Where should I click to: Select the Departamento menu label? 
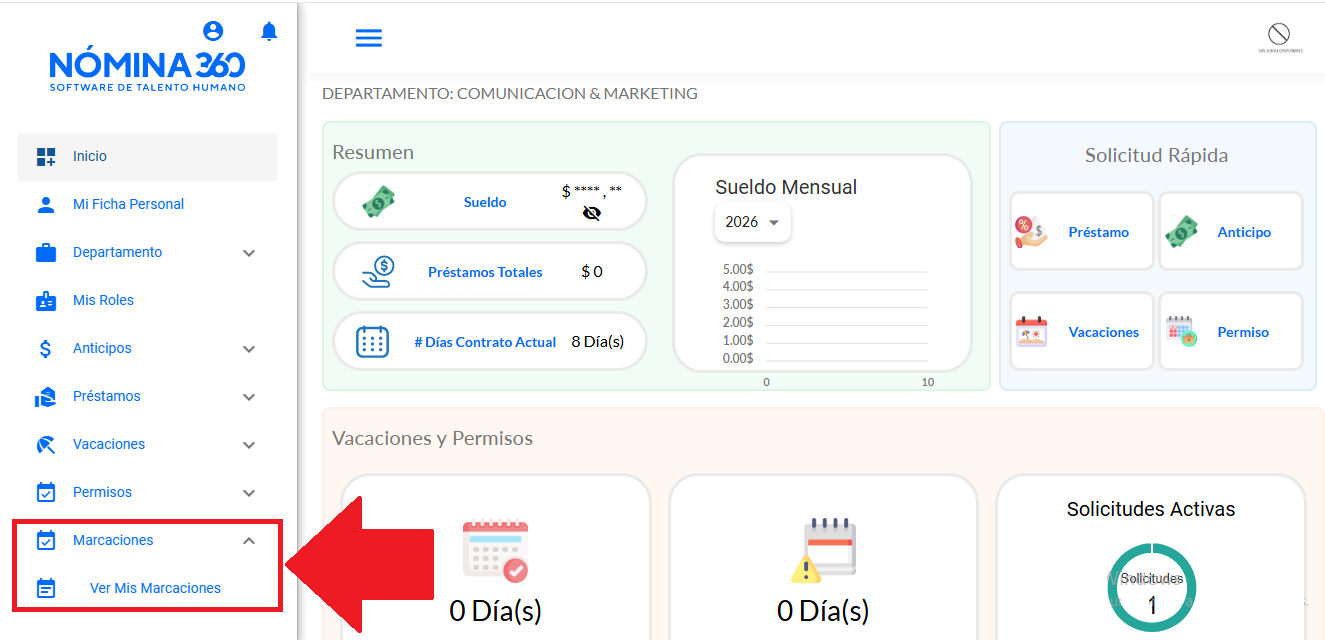(x=117, y=252)
